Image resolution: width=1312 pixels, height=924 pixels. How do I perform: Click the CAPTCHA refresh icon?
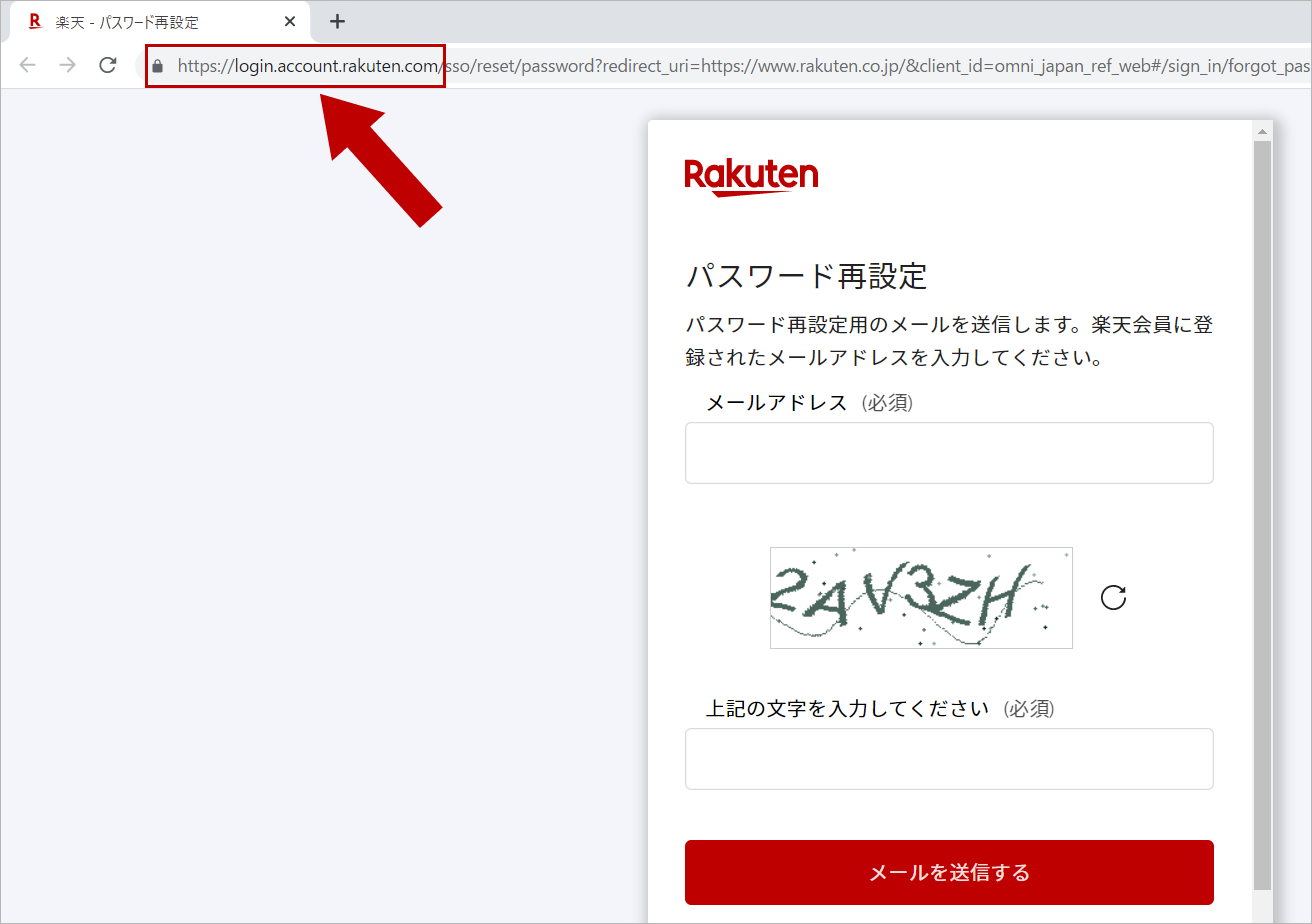tap(1113, 597)
